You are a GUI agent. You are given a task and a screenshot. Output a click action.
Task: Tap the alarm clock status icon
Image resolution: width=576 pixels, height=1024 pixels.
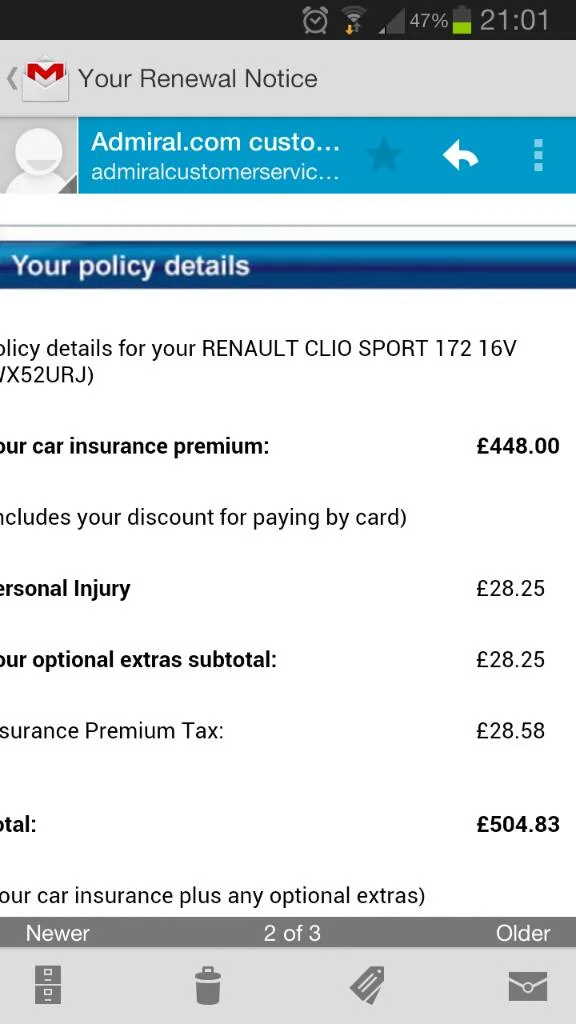pyautogui.click(x=315, y=21)
